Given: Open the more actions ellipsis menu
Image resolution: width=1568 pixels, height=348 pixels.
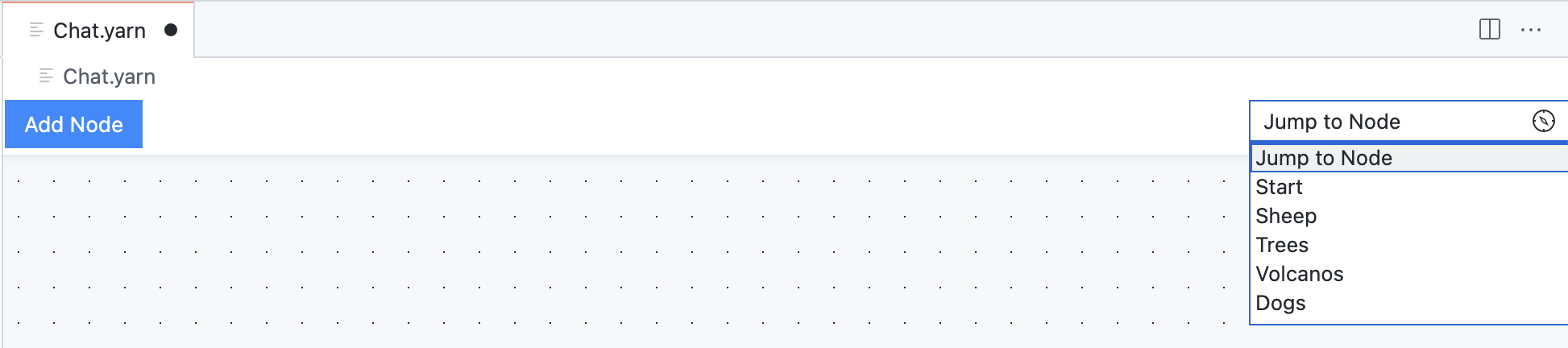Looking at the screenshot, I should click(1530, 30).
